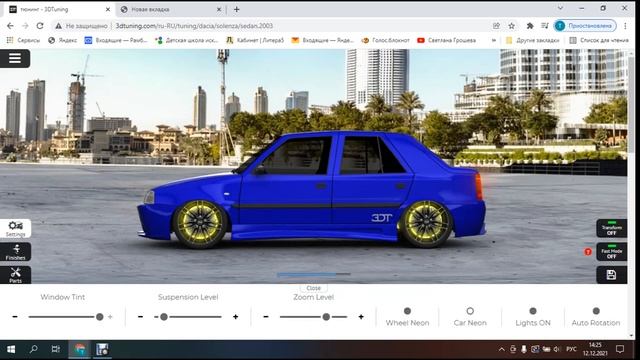The image size is (640, 360).
Task: Open the Яндекс bookmark
Action: 62,40
